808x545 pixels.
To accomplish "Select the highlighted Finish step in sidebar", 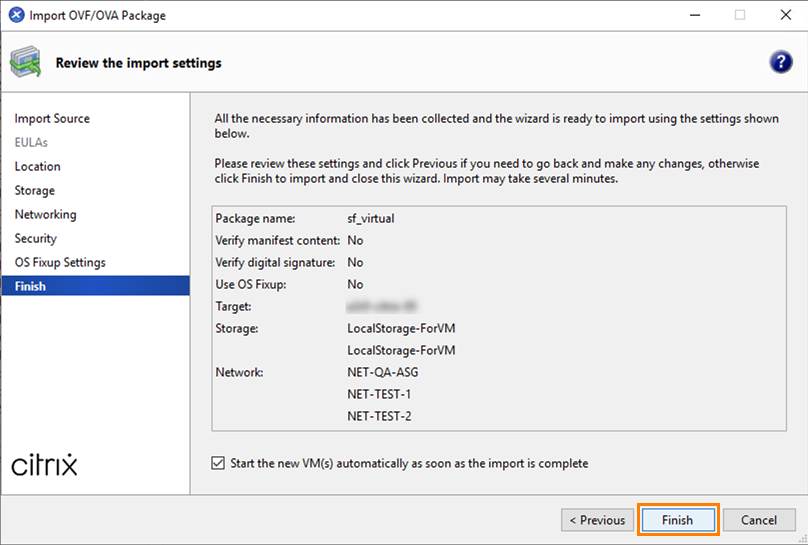I will (30, 286).
